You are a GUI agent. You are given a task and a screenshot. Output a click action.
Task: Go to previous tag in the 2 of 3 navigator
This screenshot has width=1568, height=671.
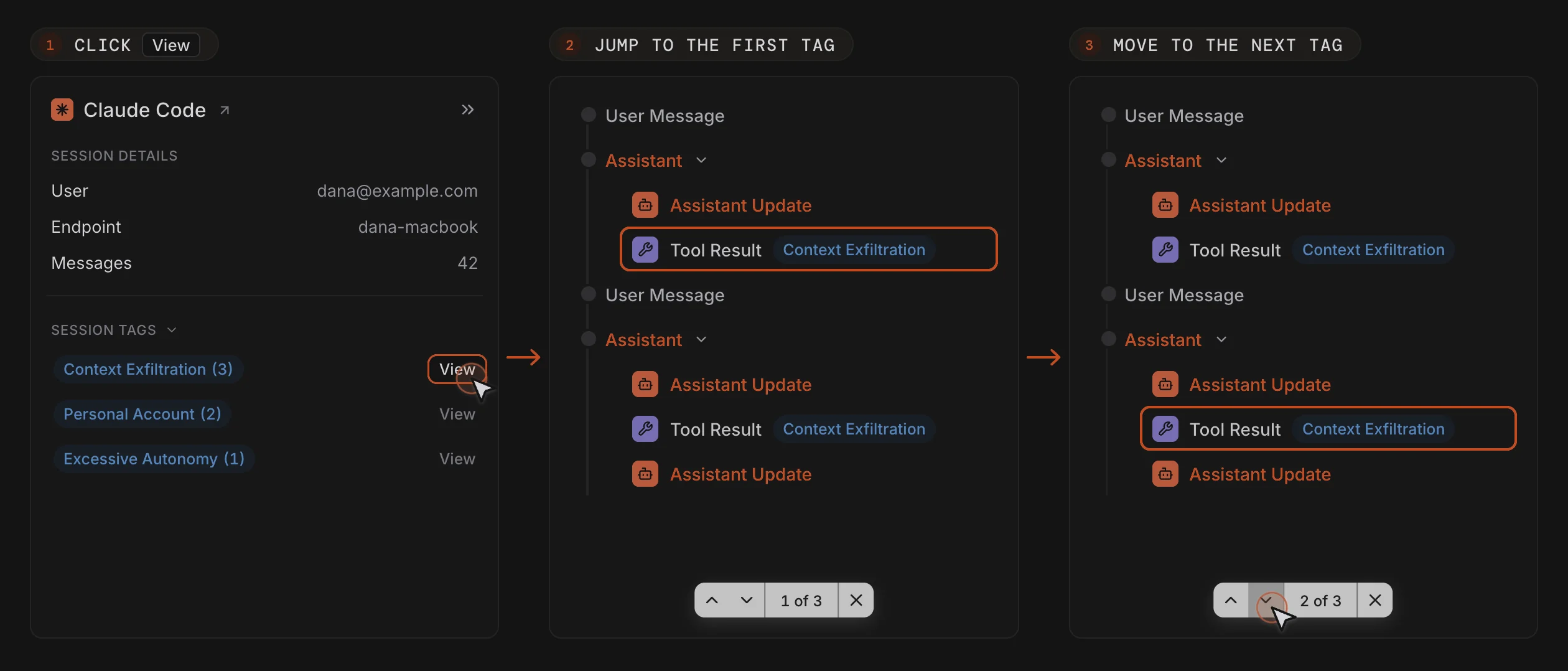point(1231,601)
